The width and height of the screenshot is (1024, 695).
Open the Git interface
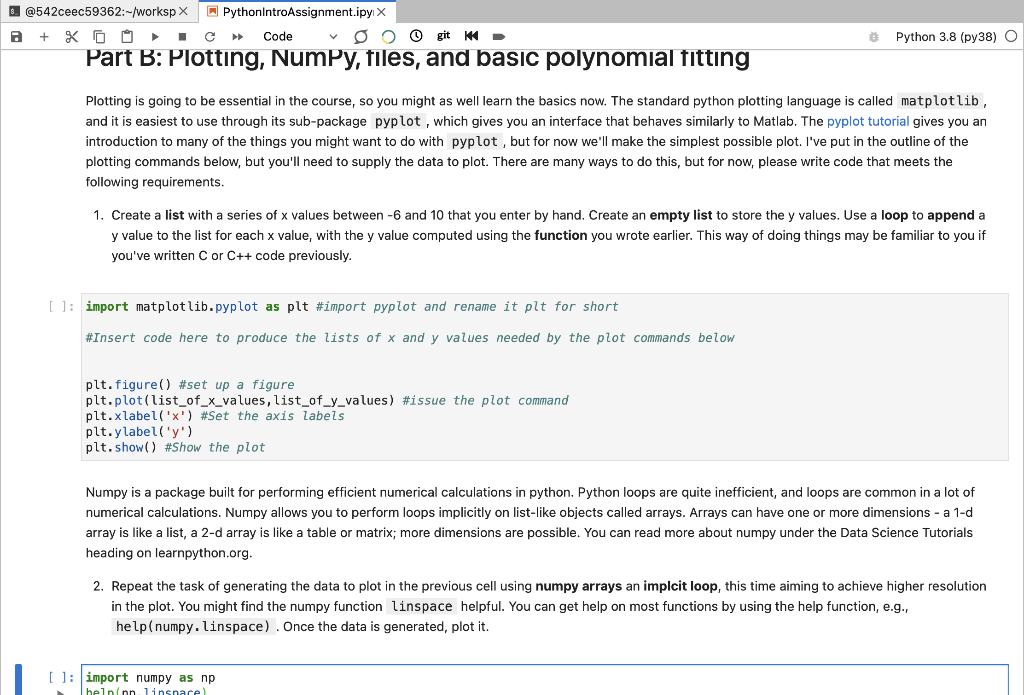click(x=443, y=36)
